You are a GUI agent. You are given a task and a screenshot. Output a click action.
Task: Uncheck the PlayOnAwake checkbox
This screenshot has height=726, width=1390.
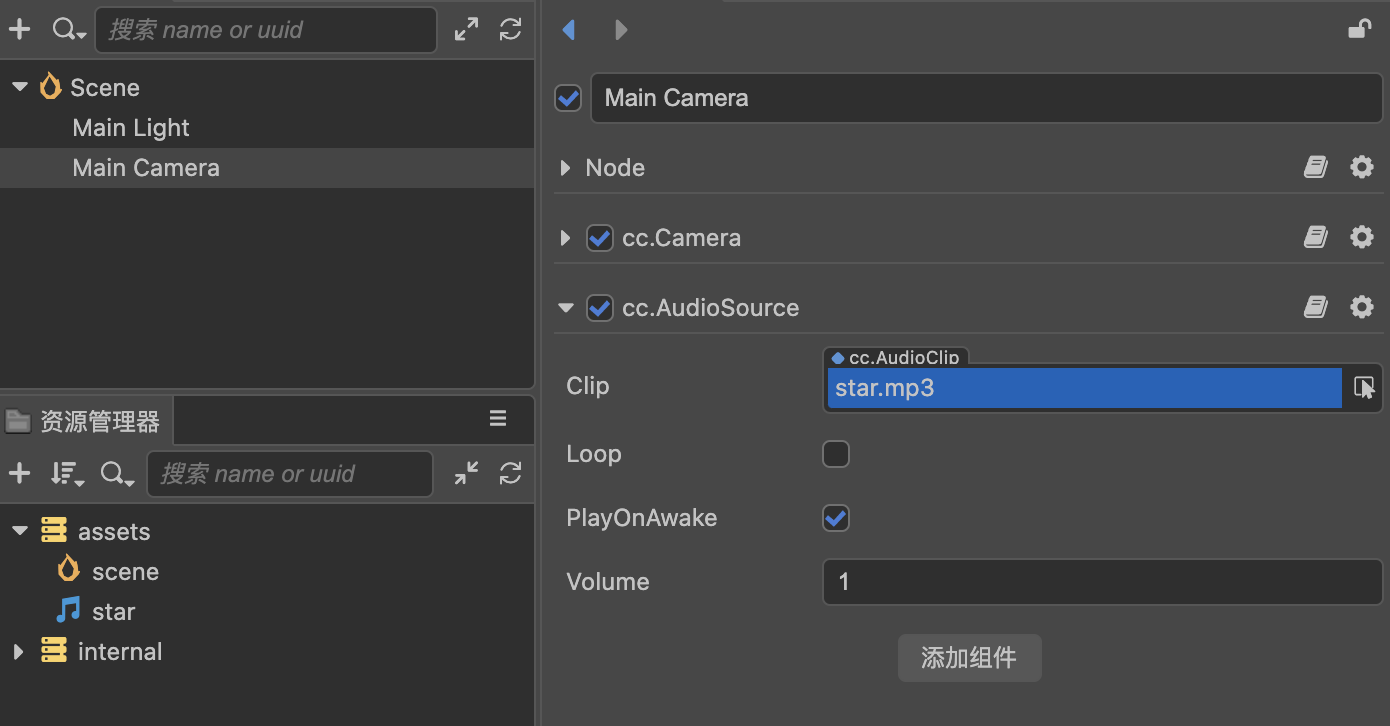point(836,518)
